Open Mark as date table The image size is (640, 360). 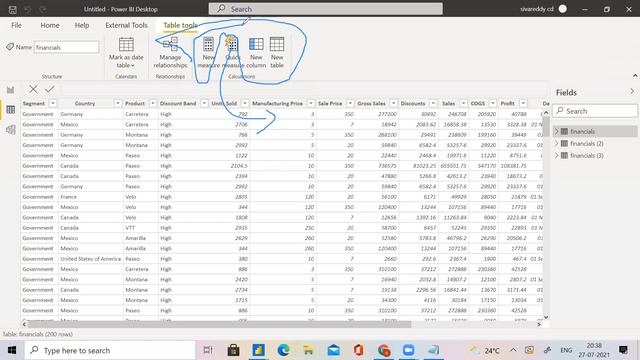(x=126, y=53)
